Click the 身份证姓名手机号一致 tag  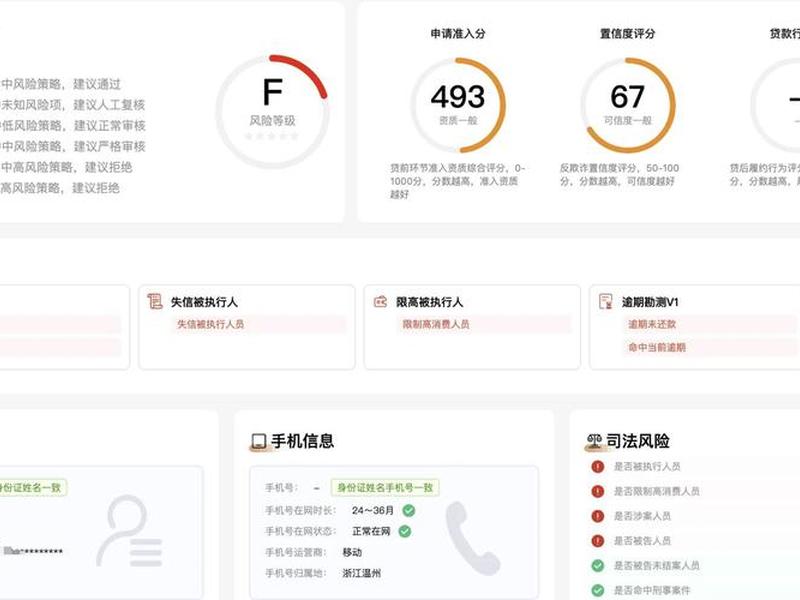pyautogui.click(x=385, y=488)
